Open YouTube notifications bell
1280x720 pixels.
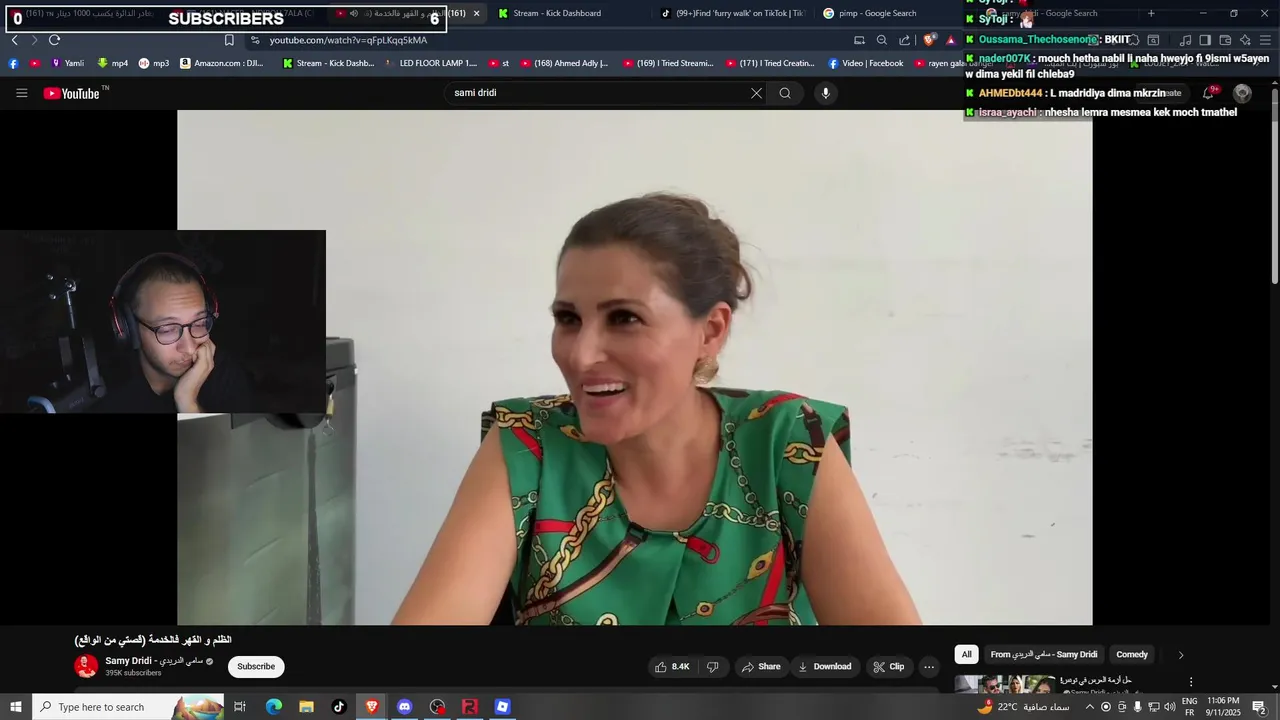click(x=1209, y=93)
